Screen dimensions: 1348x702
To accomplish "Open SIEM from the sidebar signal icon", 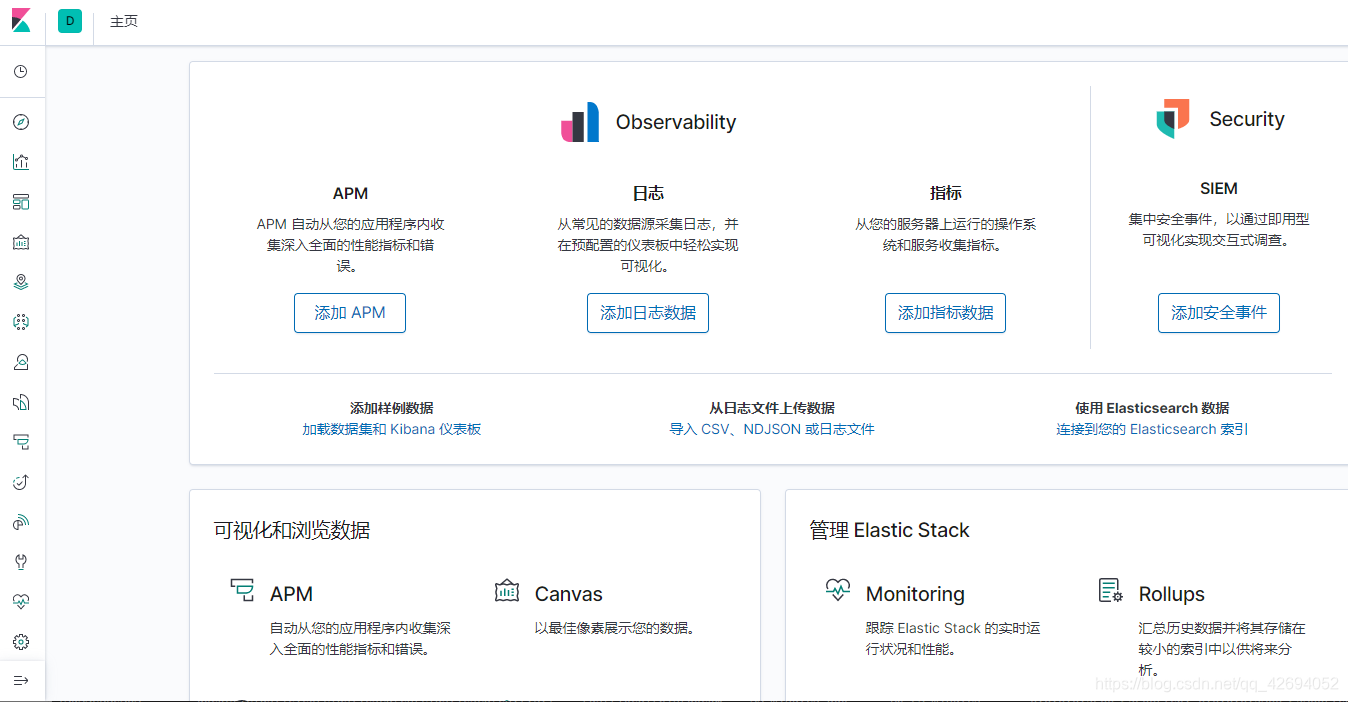I will click(21, 522).
